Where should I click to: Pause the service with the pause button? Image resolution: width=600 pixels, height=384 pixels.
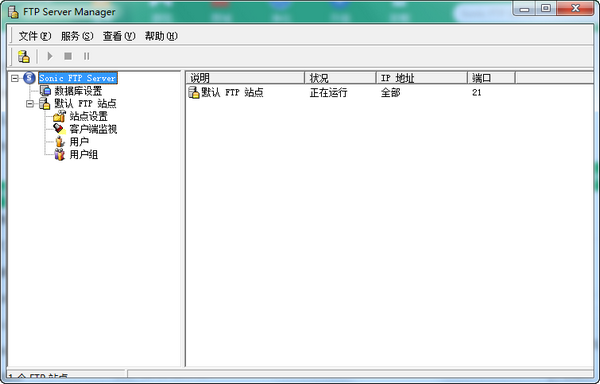[x=86, y=56]
